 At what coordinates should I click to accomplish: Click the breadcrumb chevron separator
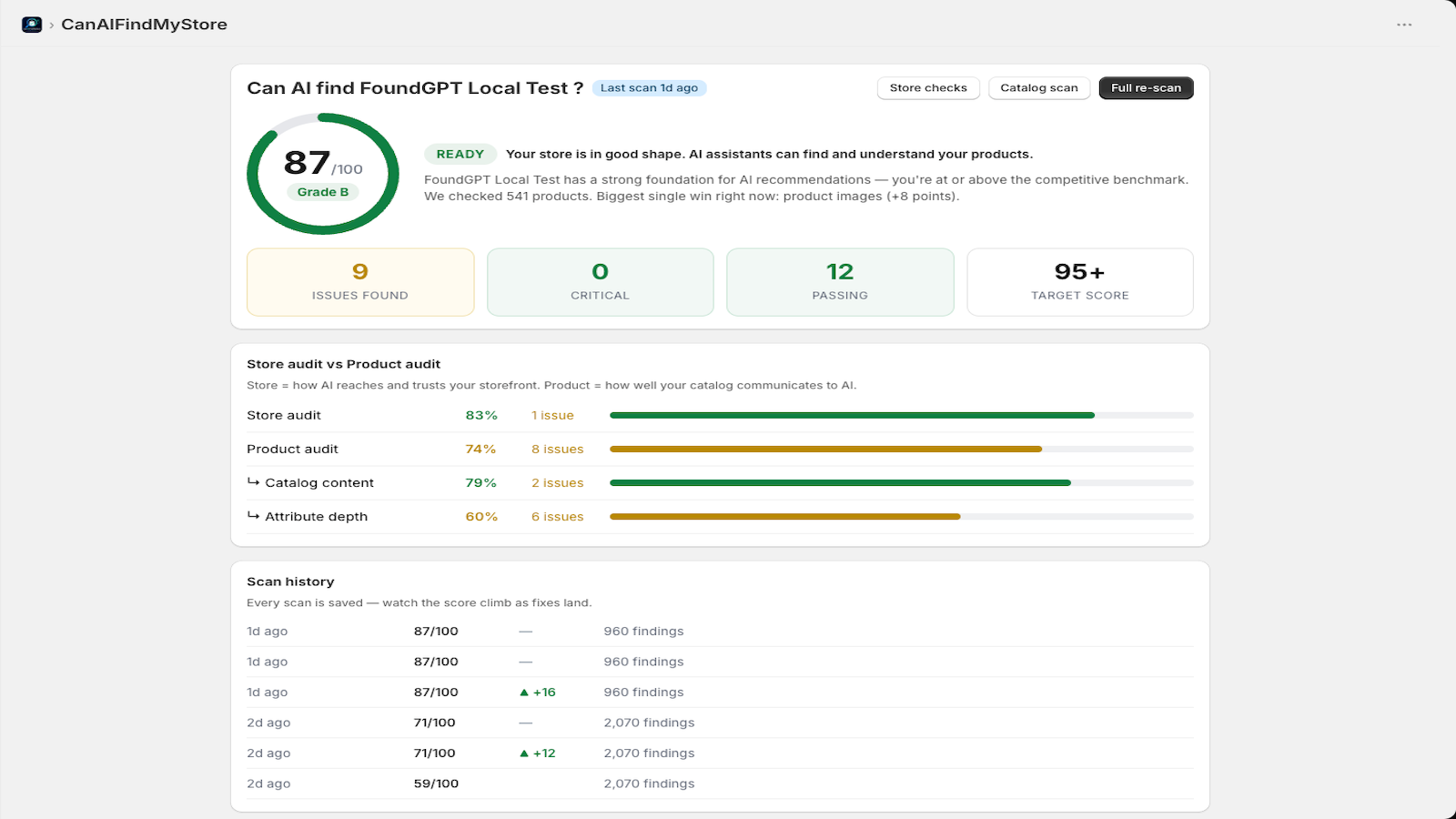(52, 25)
